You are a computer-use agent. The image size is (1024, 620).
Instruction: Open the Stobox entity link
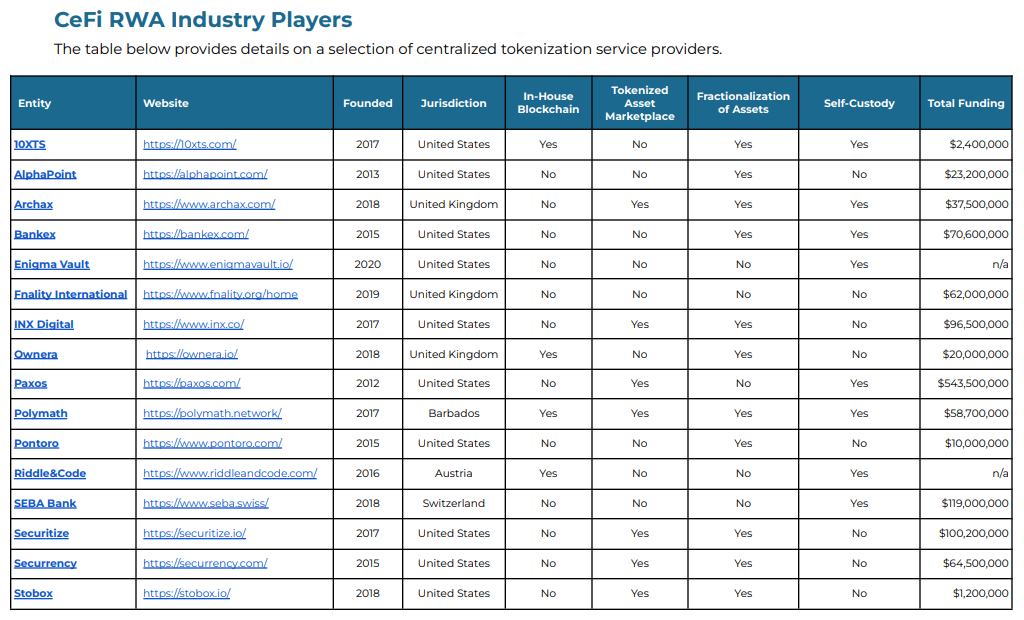point(33,594)
